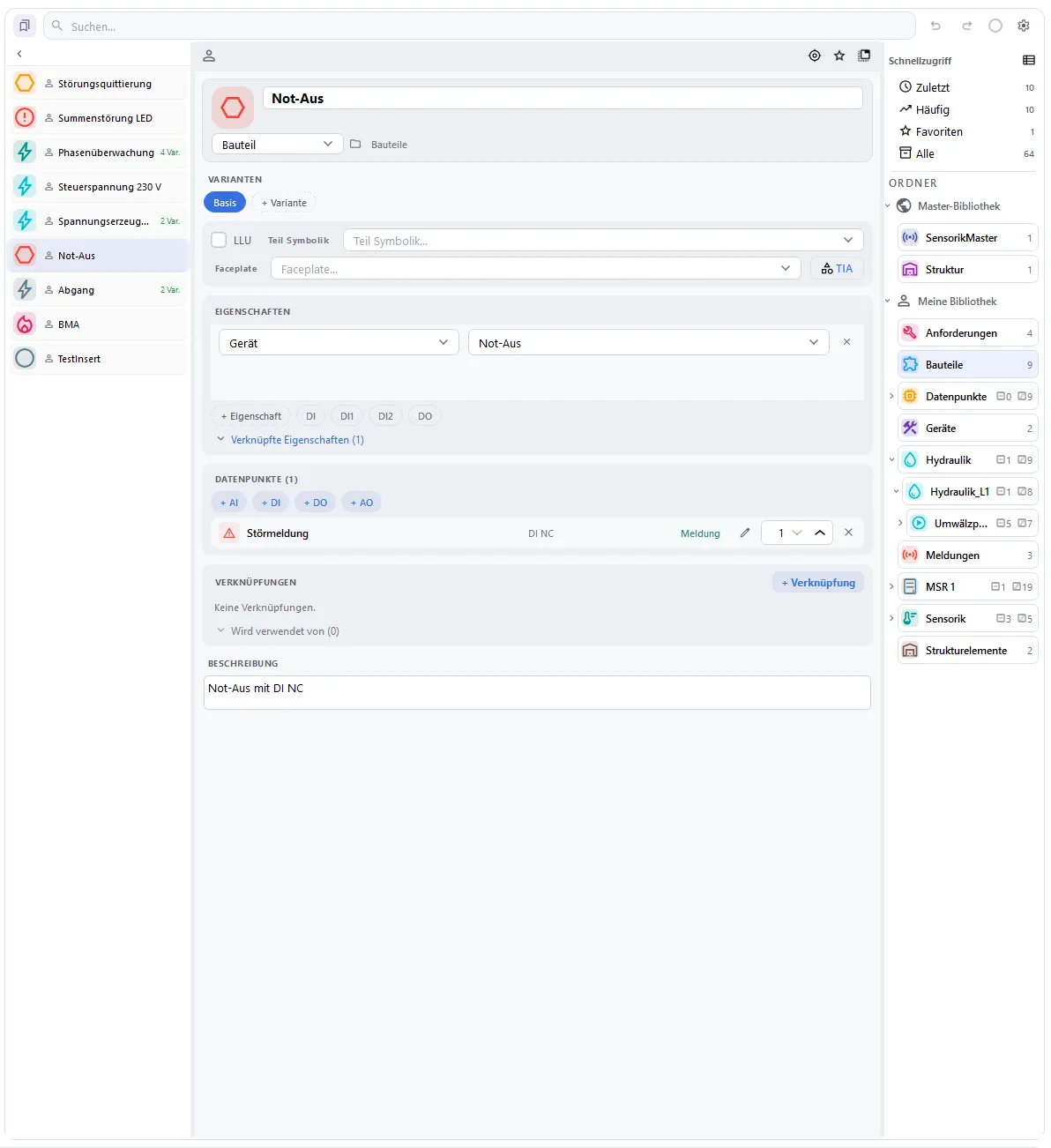Open the Bauteil type dropdown

click(x=278, y=144)
